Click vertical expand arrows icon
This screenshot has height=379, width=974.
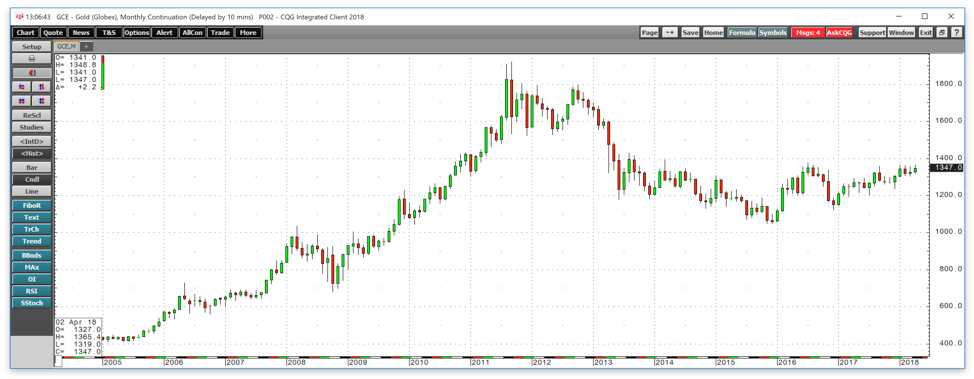(42, 101)
